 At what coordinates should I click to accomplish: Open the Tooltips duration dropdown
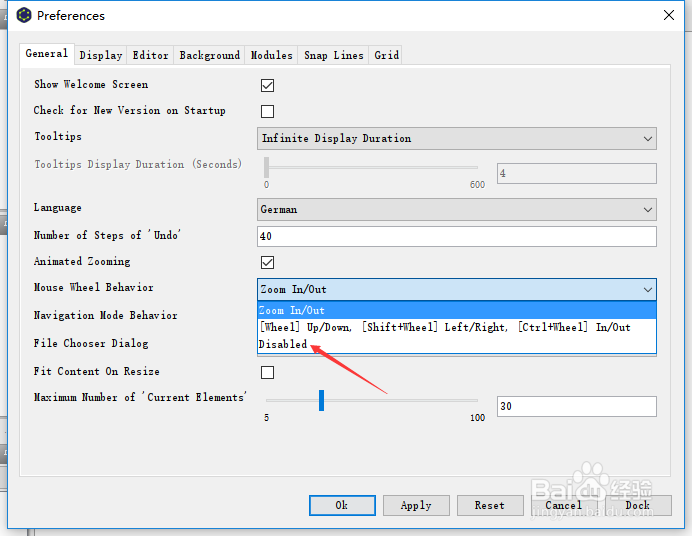457,139
